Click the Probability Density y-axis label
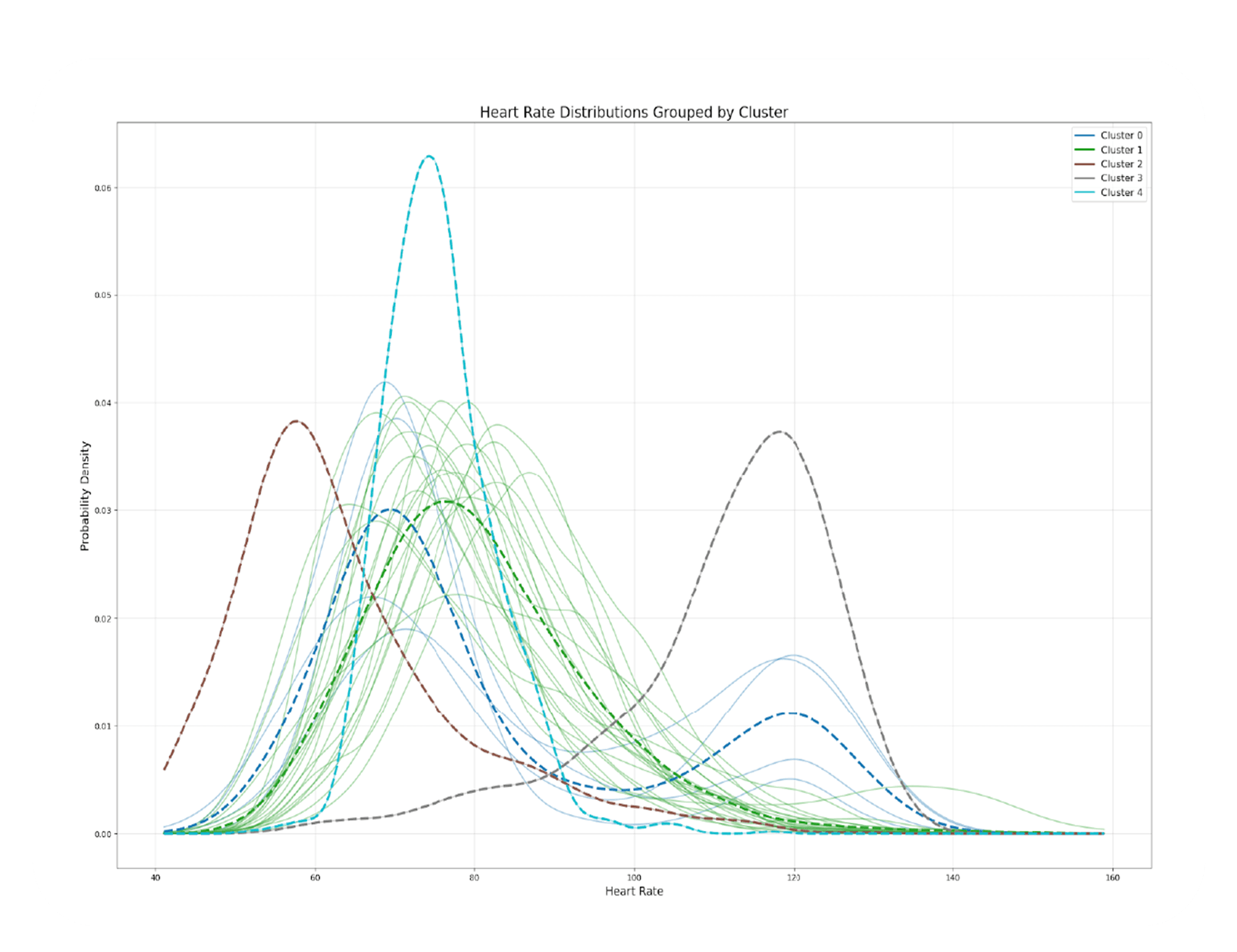Viewport: 1237px width, 952px height. [85, 496]
